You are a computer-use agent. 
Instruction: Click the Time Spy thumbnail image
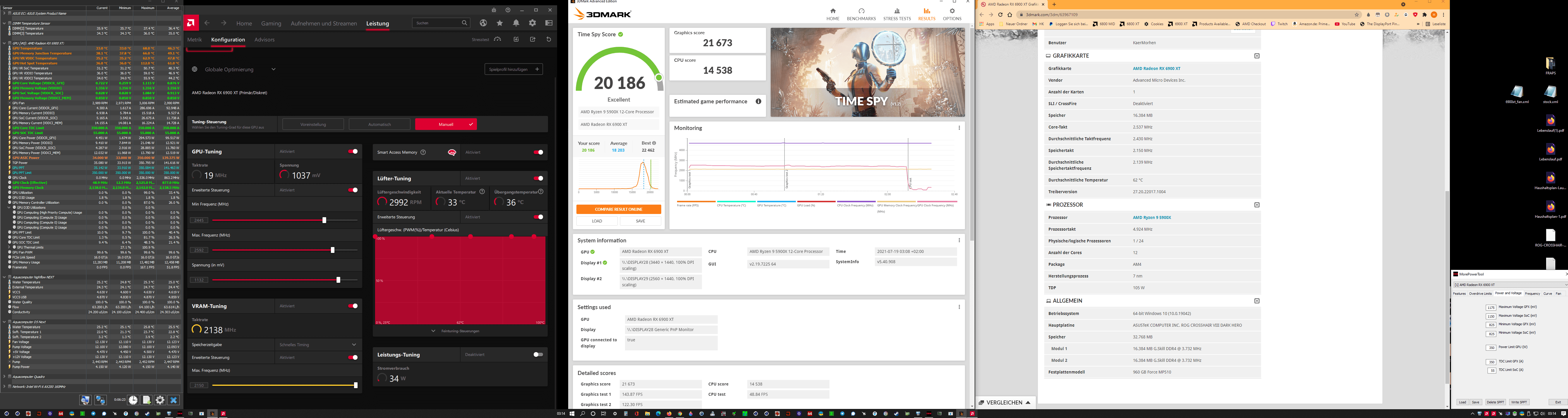(868, 73)
